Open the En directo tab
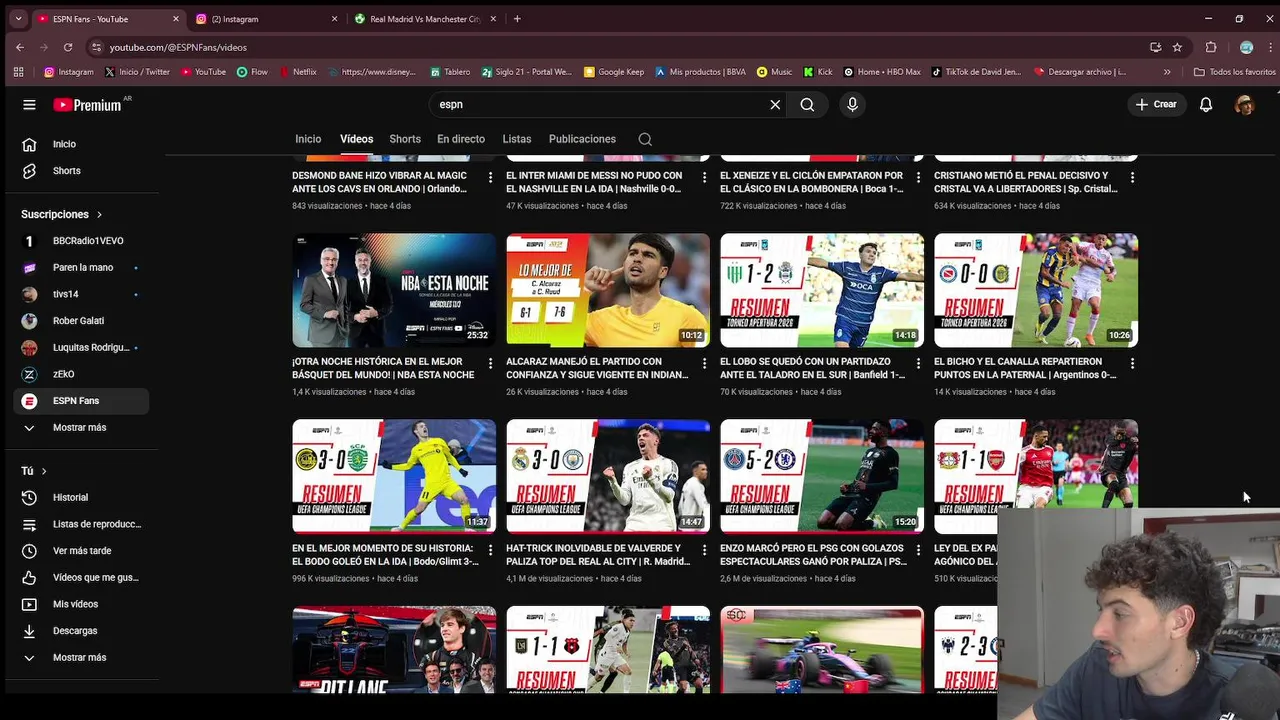1280x720 pixels. pos(461,139)
